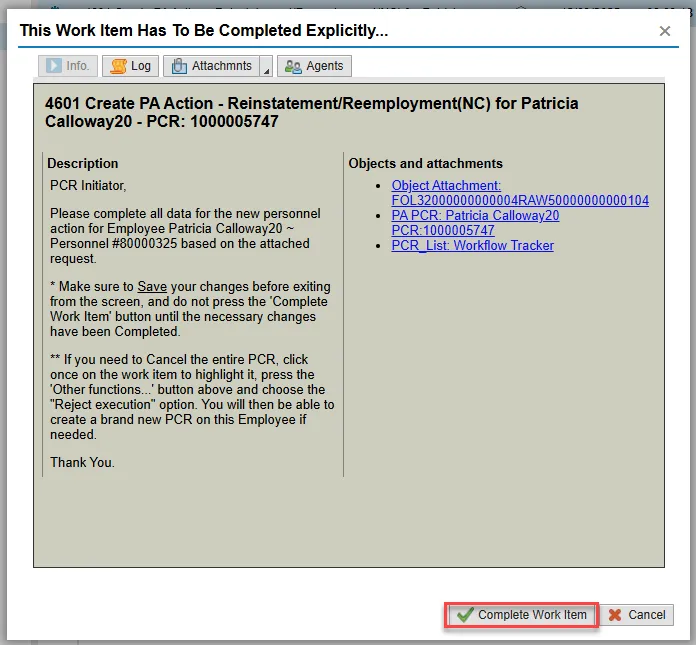Click the 'Objects and attachments' heading
This screenshot has height=645, width=696.
[x=425, y=163]
